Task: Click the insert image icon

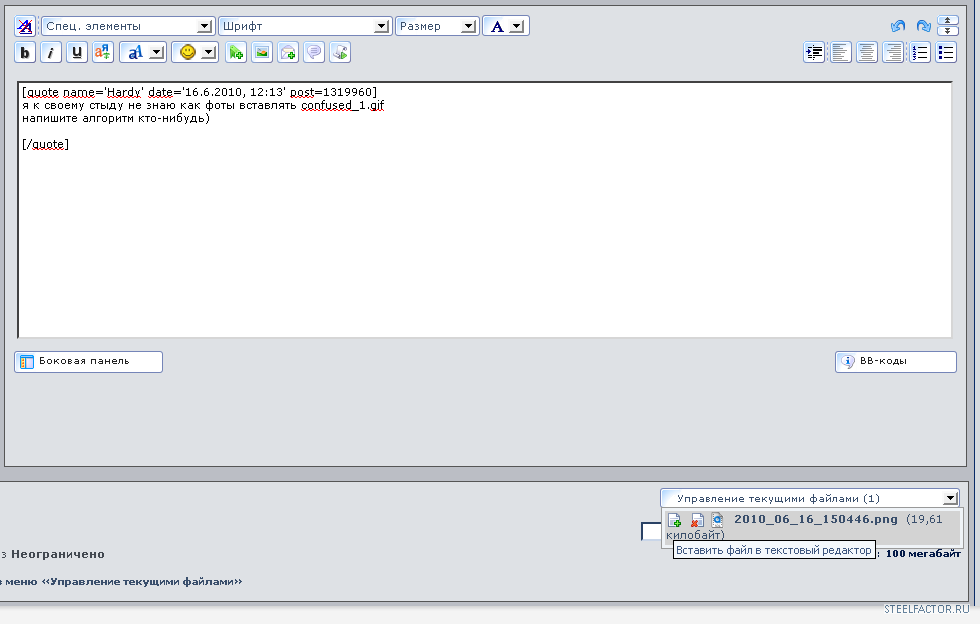Action: (262, 52)
